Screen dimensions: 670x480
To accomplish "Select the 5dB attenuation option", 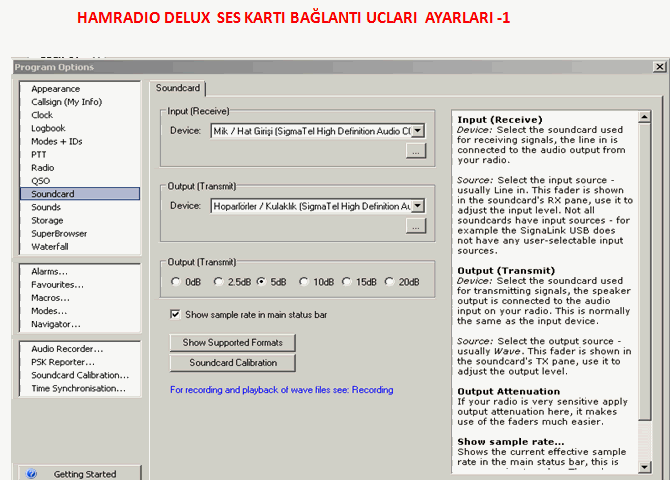I will click(x=261, y=282).
